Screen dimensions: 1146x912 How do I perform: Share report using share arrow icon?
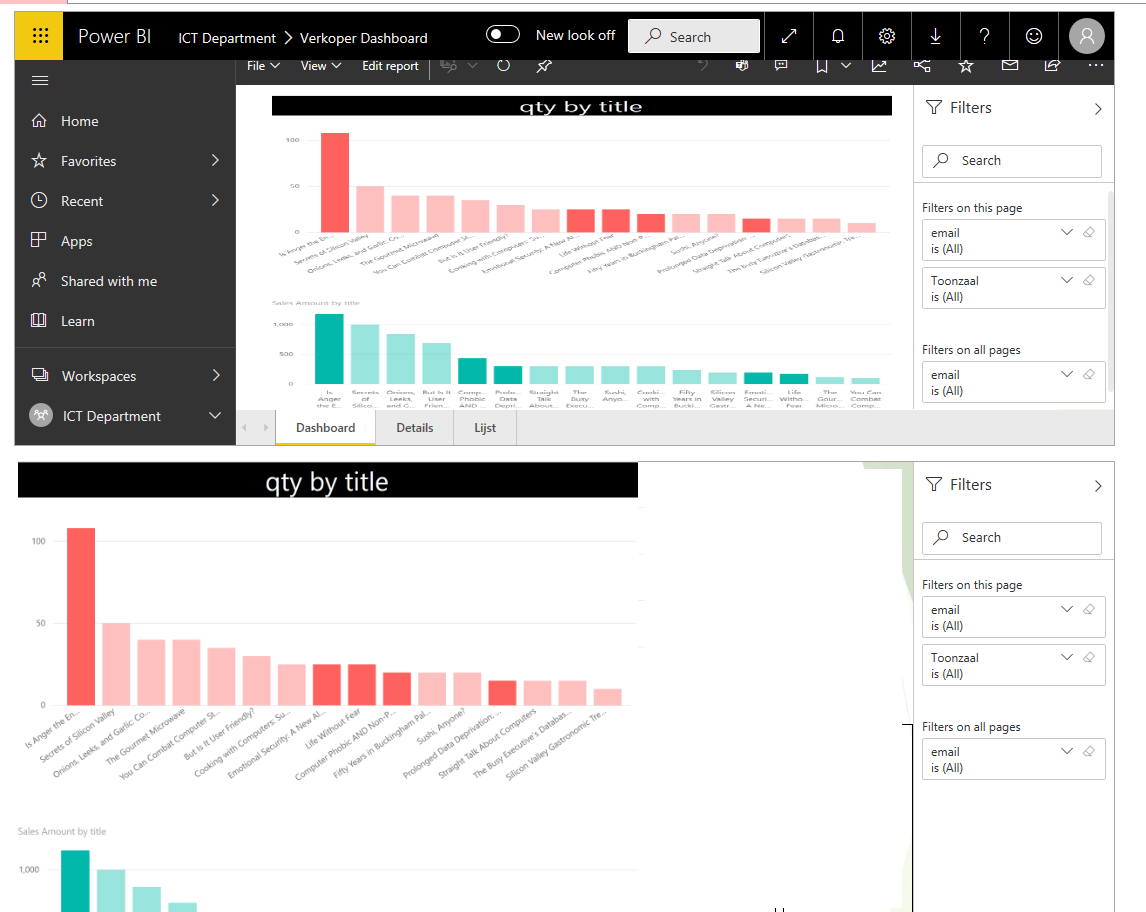pyautogui.click(x=1052, y=66)
